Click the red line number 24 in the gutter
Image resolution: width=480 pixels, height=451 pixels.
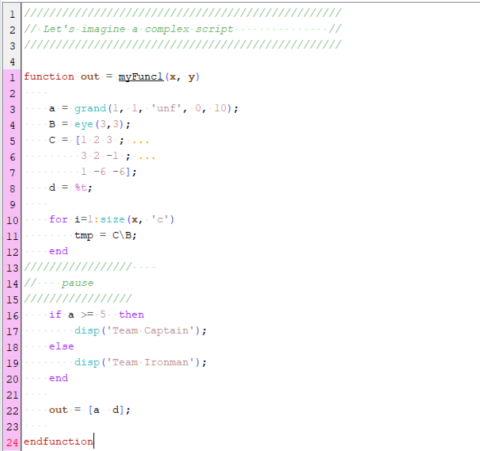12,443
